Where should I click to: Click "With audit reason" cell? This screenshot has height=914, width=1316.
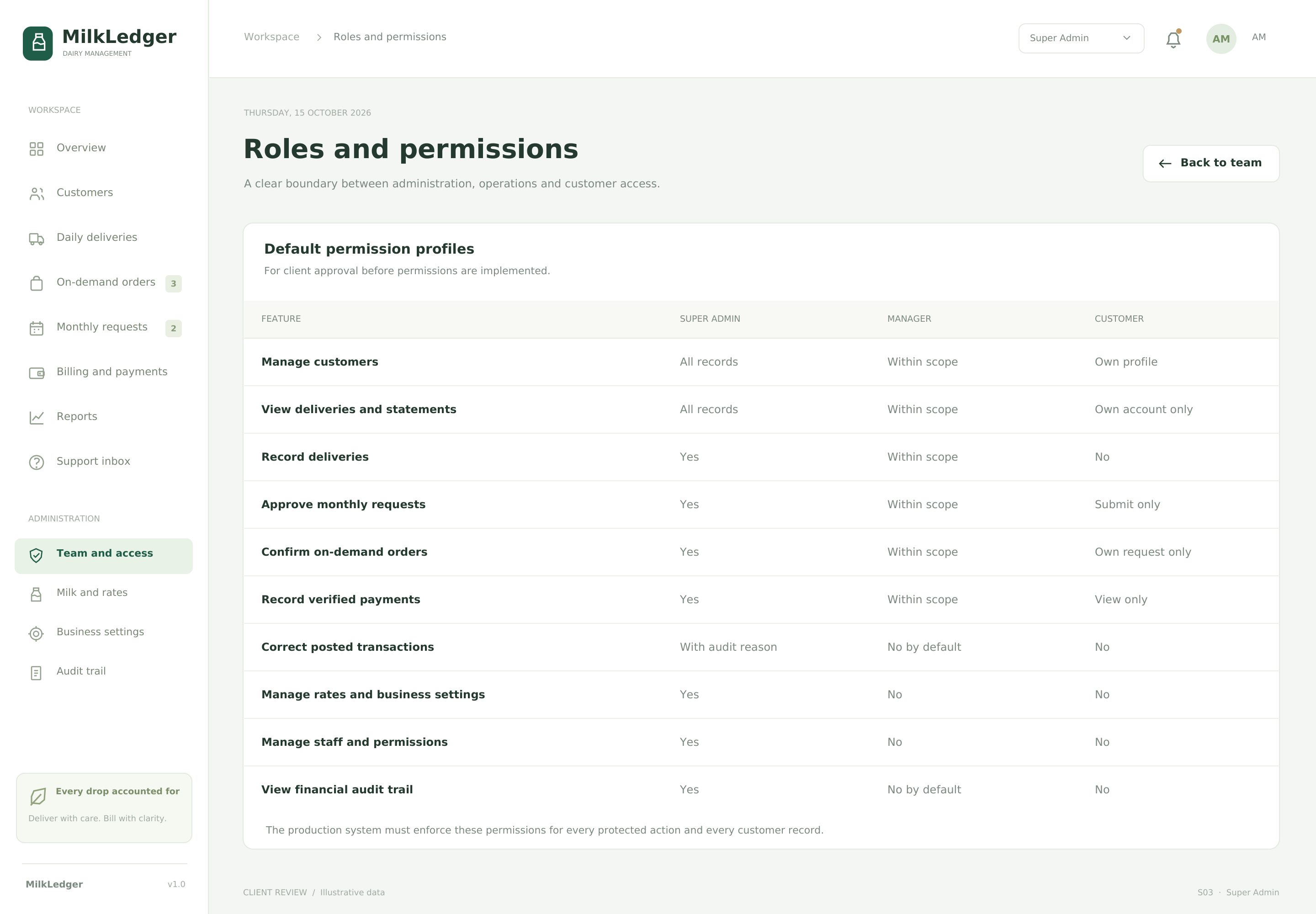click(728, 647)
